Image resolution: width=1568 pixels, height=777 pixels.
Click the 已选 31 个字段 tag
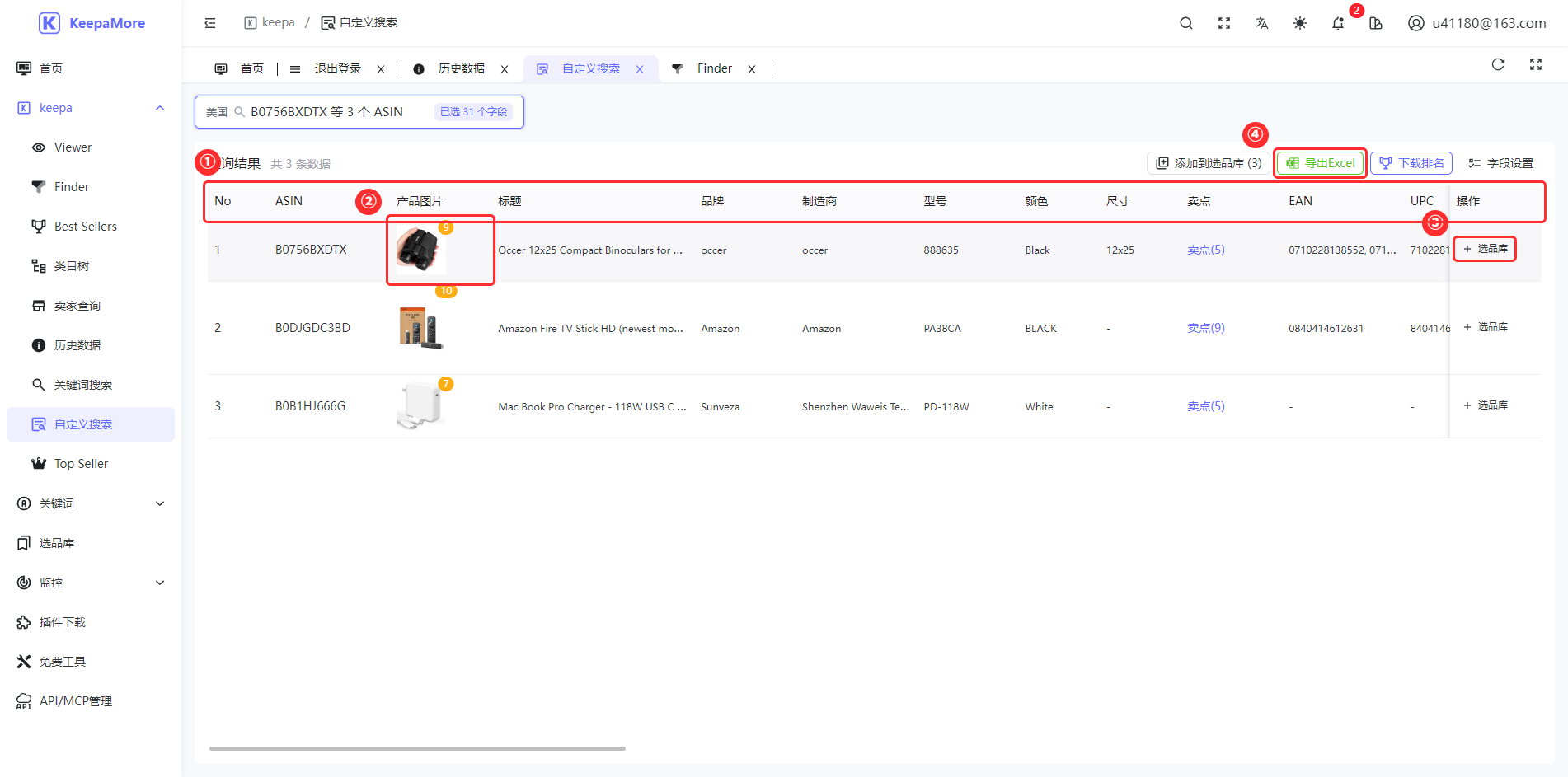point(474,112)
